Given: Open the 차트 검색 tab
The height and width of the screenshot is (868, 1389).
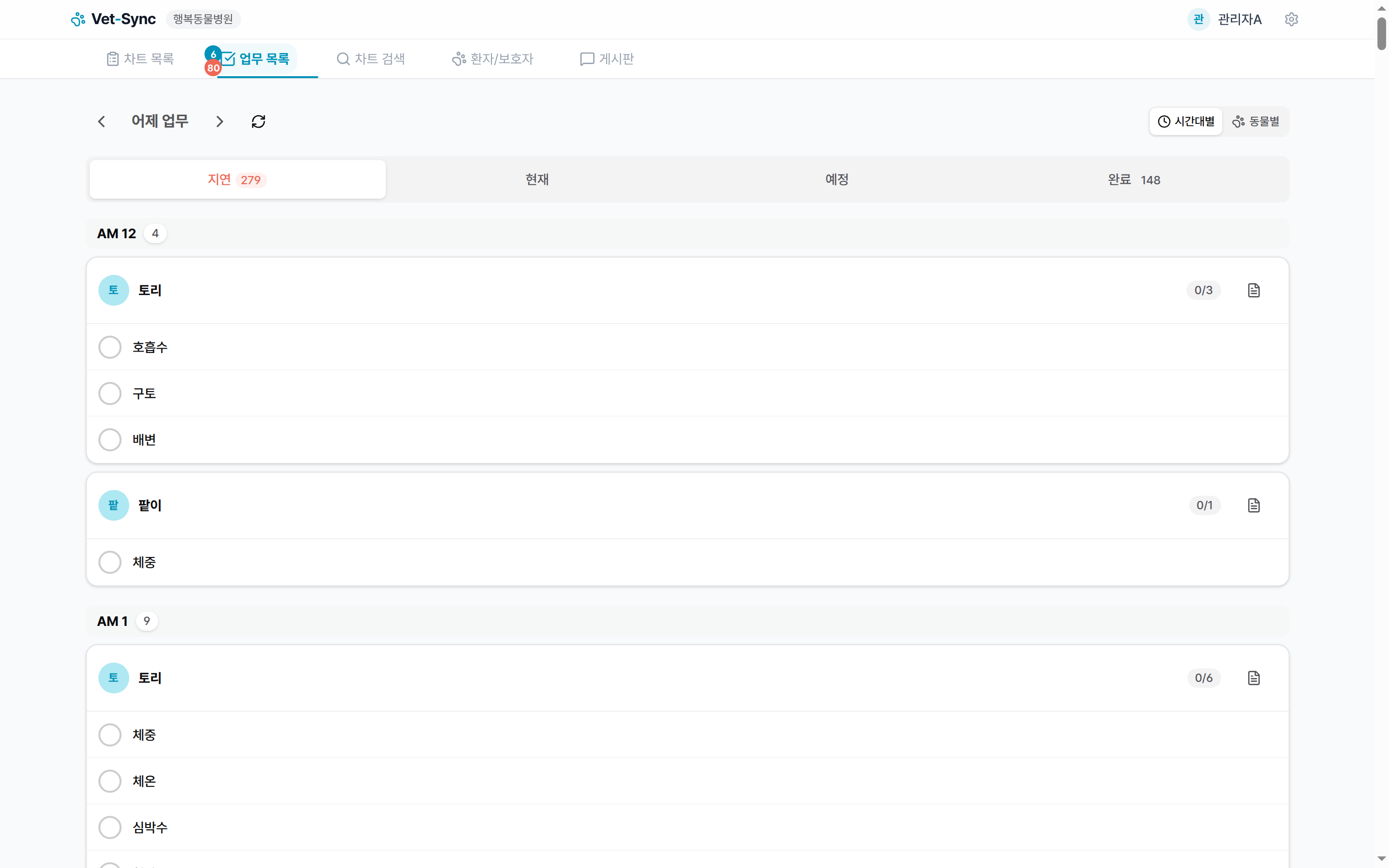Looking at the screenshot, I should pyautogui.click(x=371, y=58).
